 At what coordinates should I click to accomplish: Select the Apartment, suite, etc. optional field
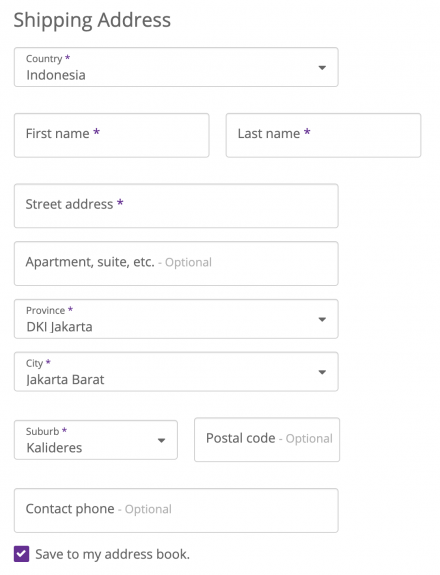[x=176, y=263]
